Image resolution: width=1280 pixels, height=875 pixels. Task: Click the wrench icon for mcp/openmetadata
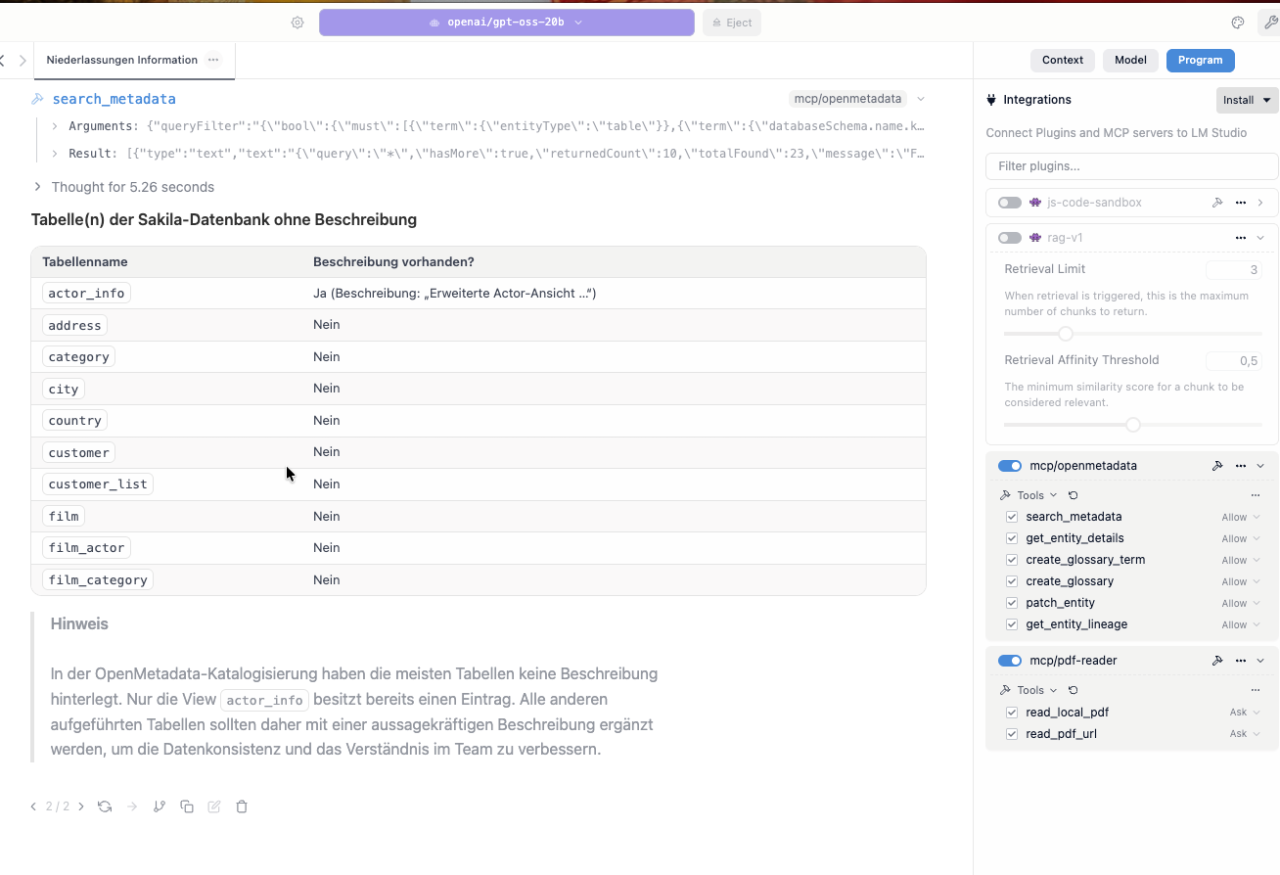(1218, 465)
